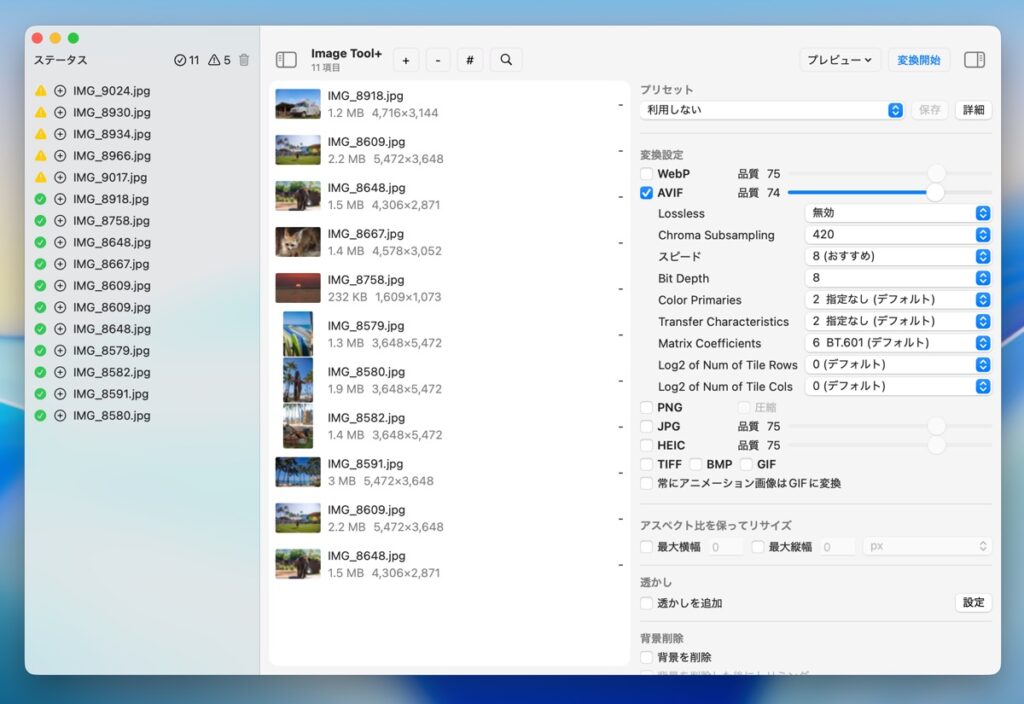Image resolution: width=1024 pixels, height=704 pixels.
Task: Open the プレビュー menu button
Action: point(840,60)
